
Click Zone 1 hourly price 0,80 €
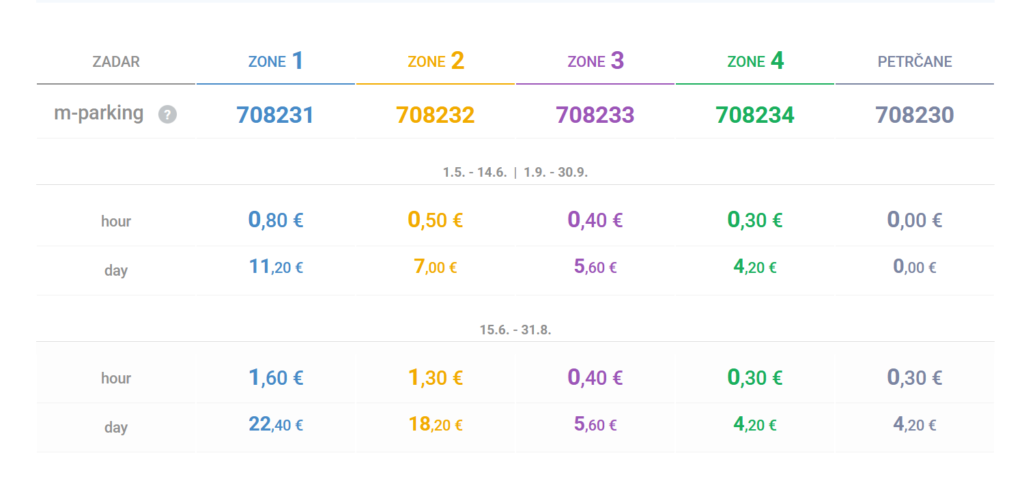pos(275,220)
